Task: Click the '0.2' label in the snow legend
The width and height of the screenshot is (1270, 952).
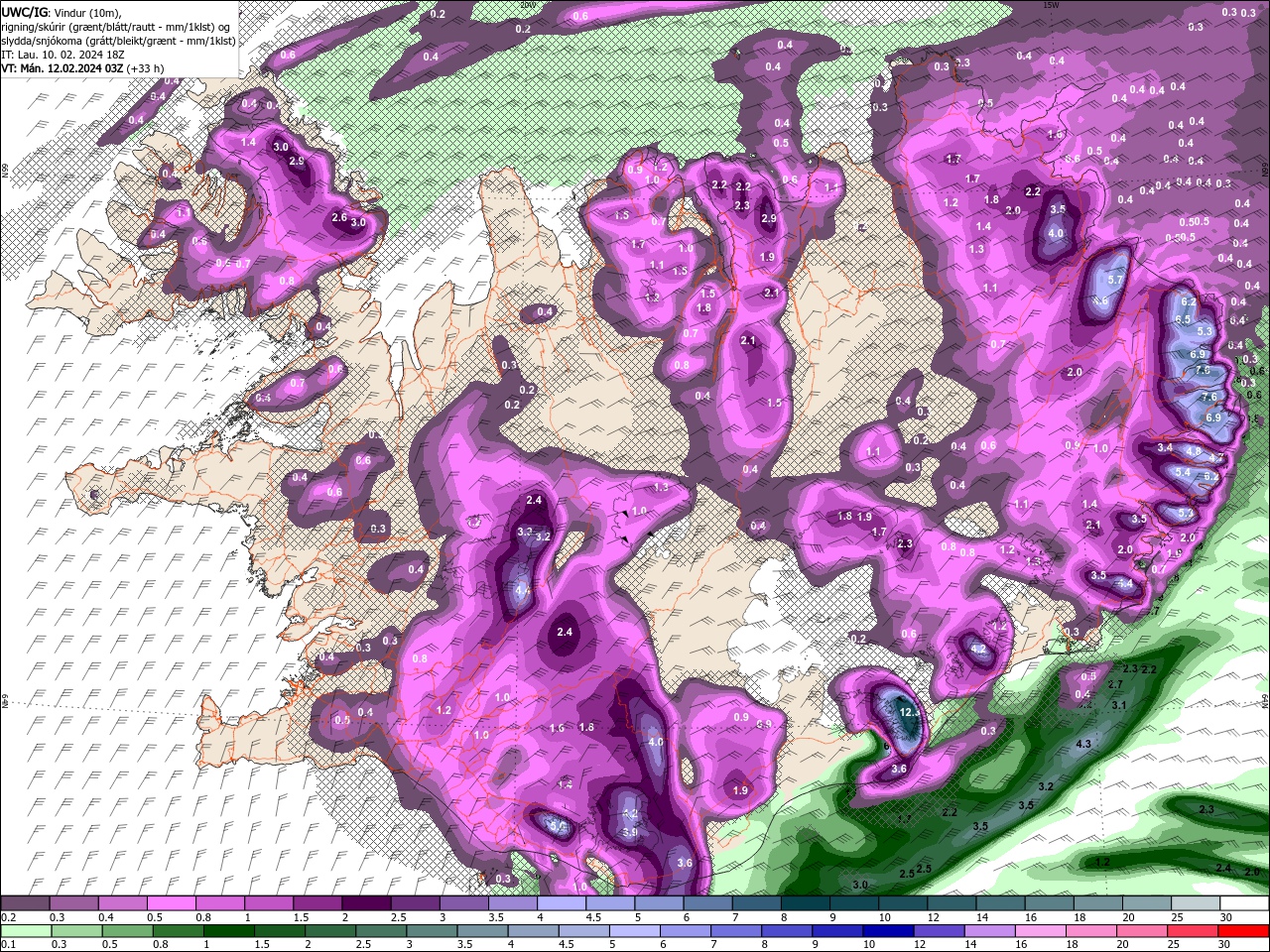Action: point(10,917)
